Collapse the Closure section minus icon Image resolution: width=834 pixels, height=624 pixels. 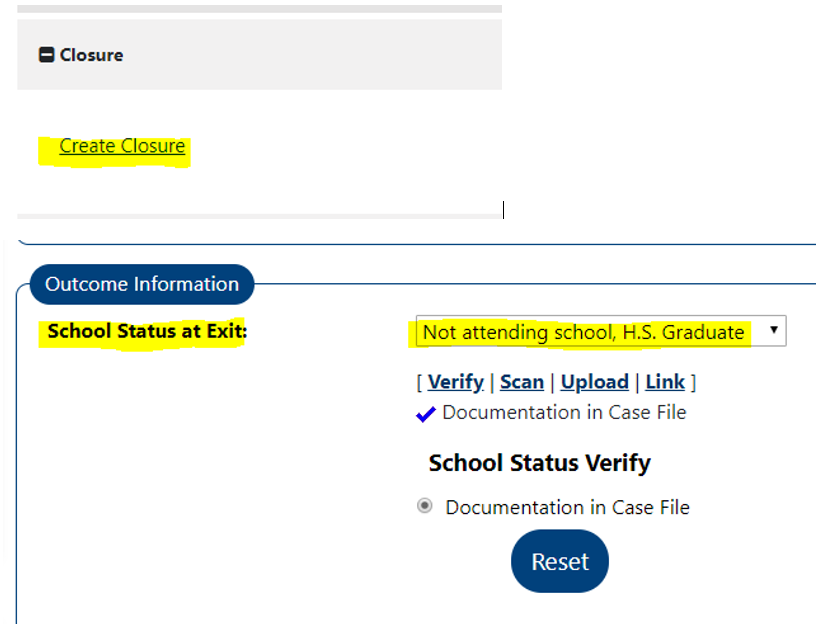[46, 55]
